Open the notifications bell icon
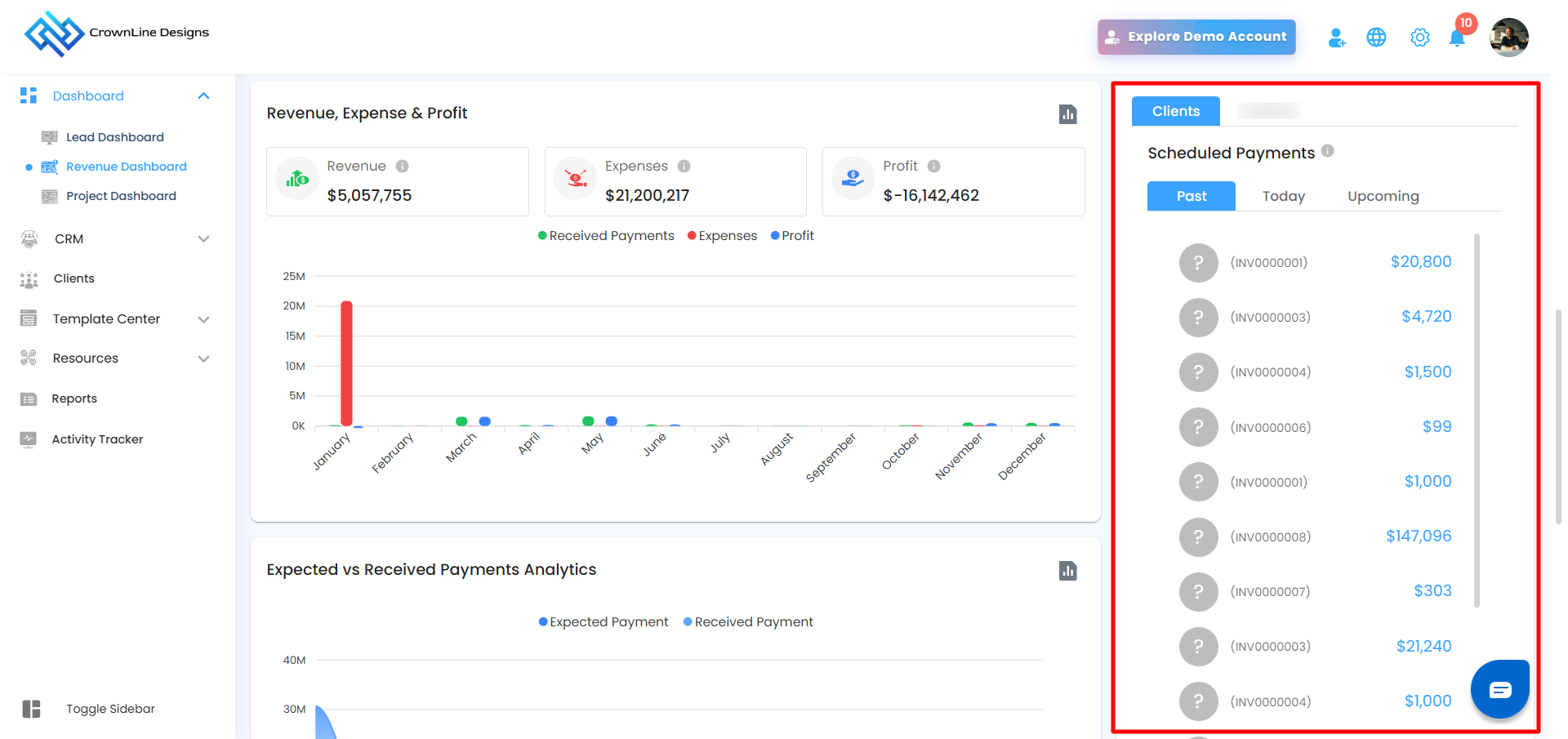 [1457, 38]
